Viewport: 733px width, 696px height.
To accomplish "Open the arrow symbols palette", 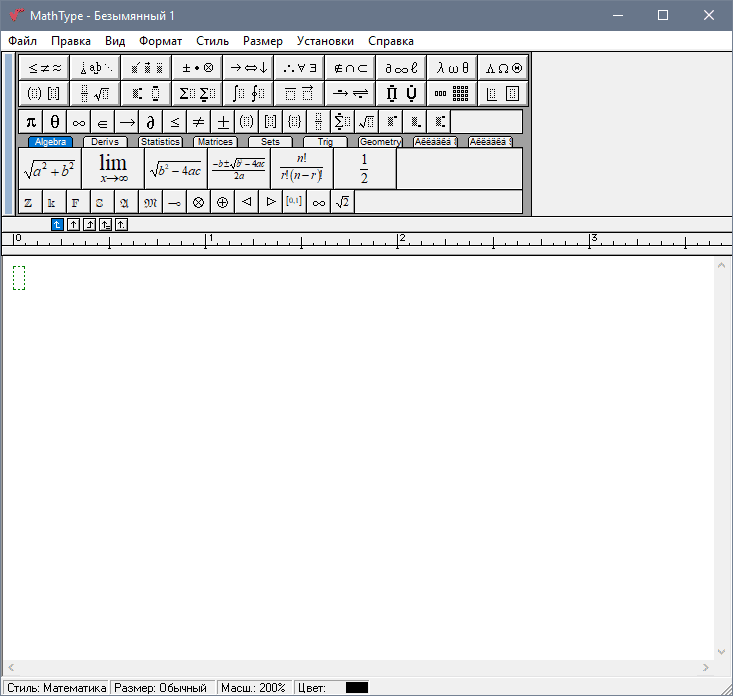I will (248, 68).
